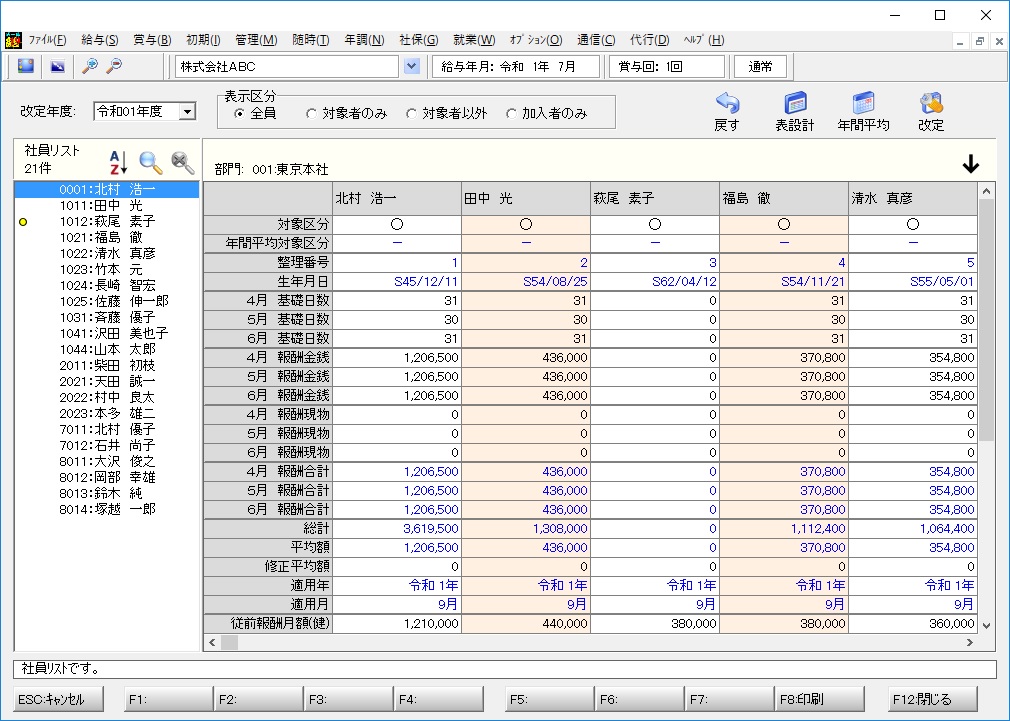Open the ヘルプ(H) menu
The width and height of the screenshot is (1010, 721).
[x=704, y=40]
